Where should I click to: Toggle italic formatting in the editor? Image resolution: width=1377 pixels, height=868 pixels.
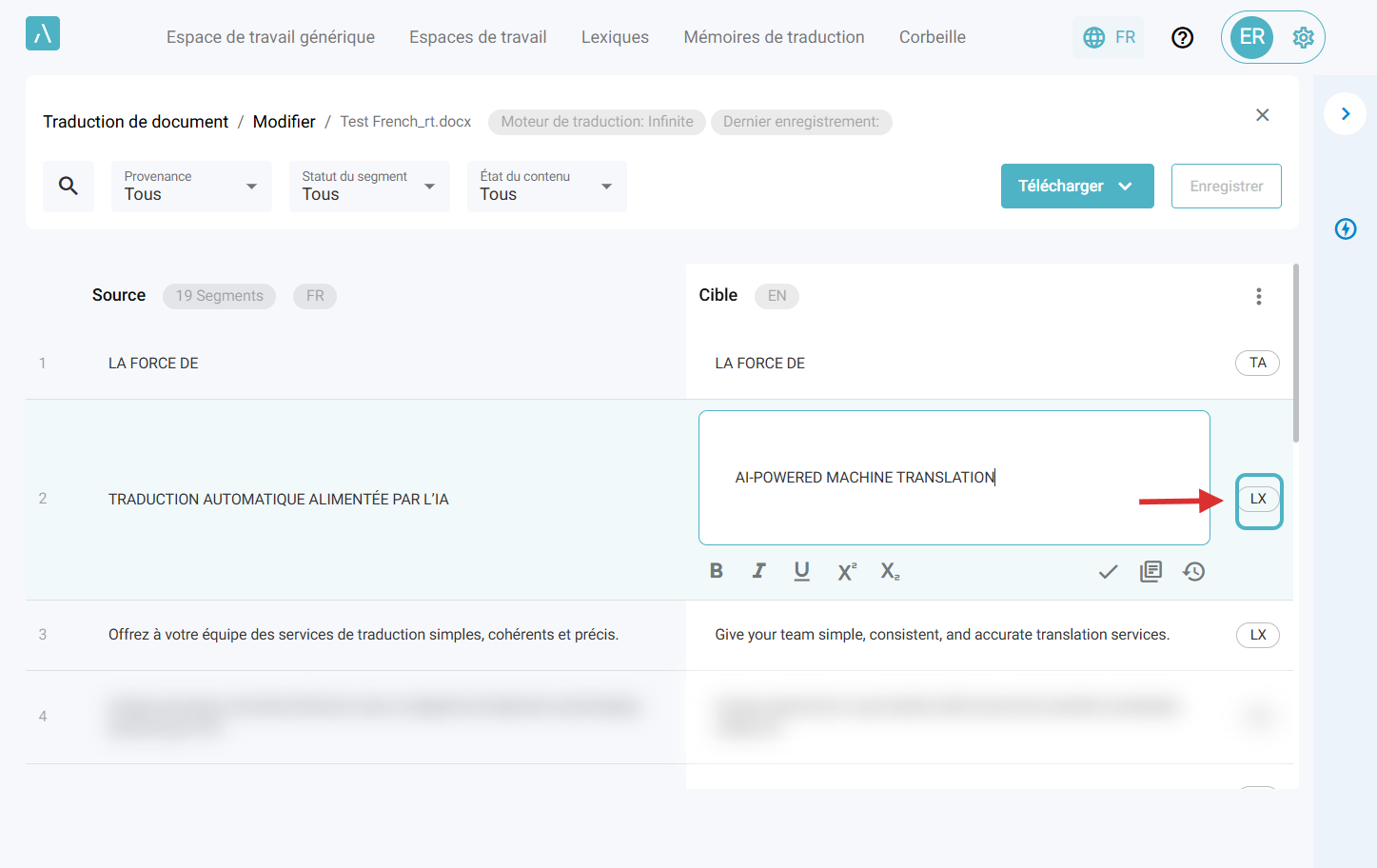758,571
